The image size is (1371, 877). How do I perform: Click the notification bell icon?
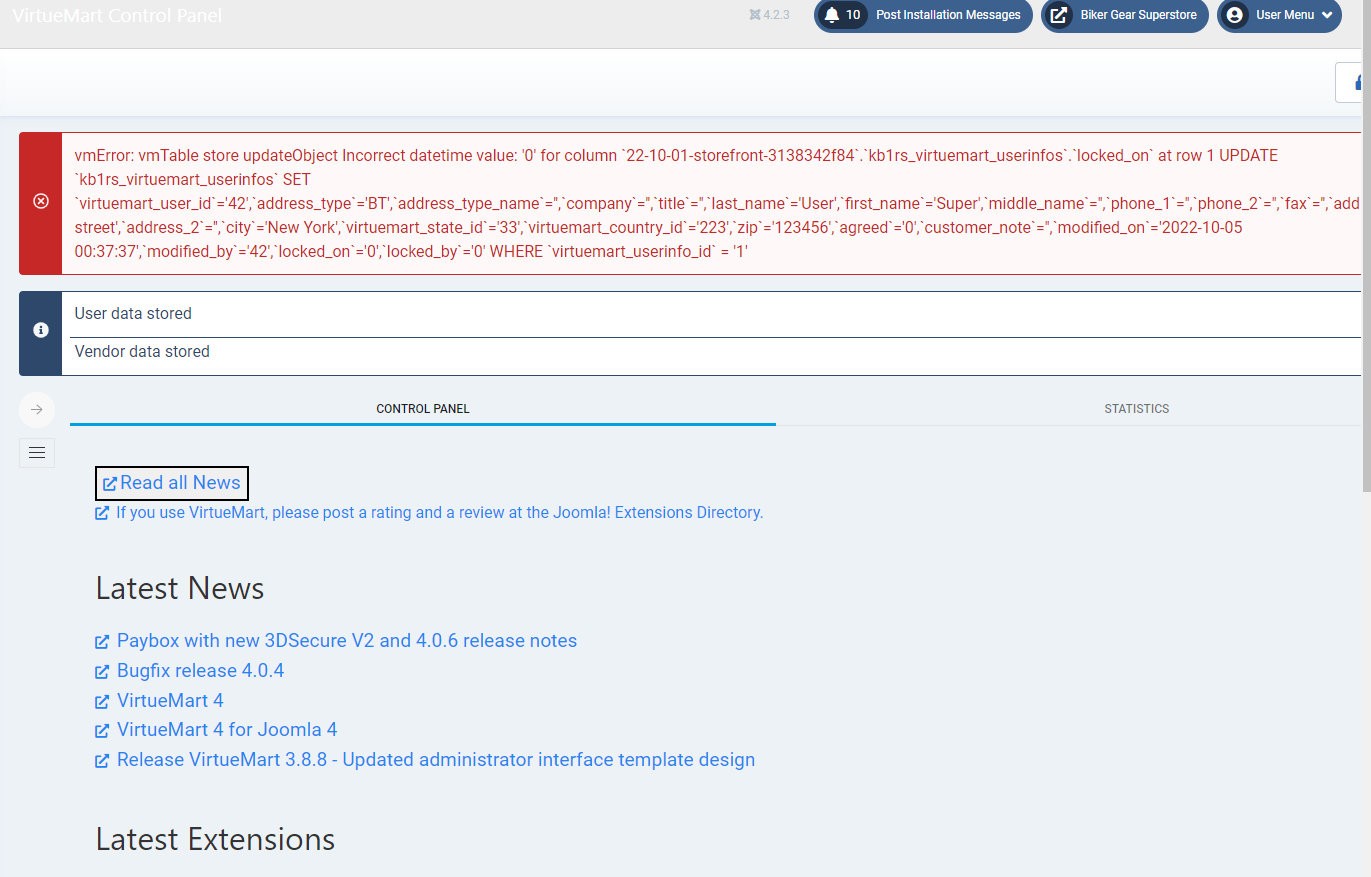[831, 15]
